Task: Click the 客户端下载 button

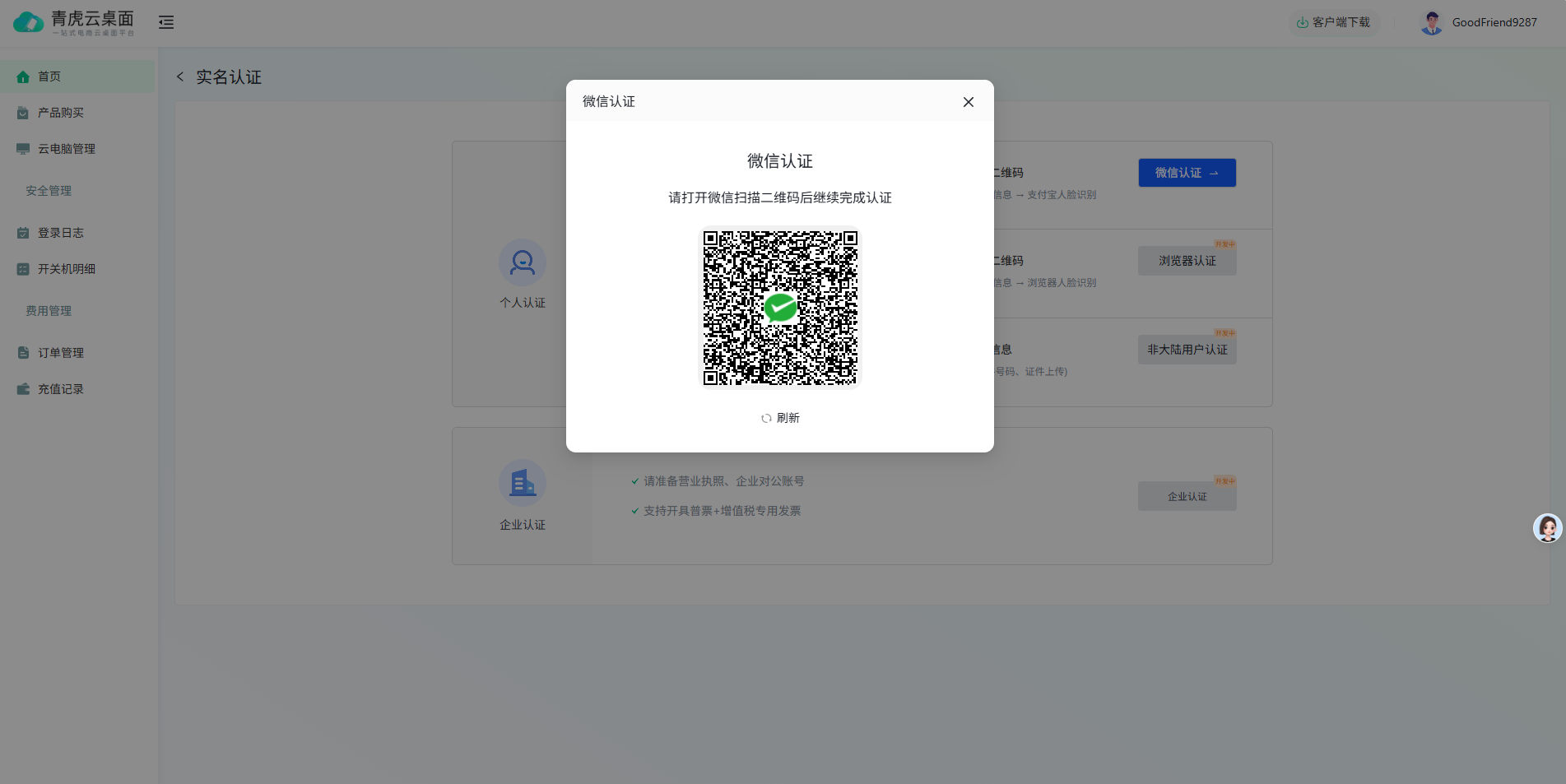Action: (1333, 22)
